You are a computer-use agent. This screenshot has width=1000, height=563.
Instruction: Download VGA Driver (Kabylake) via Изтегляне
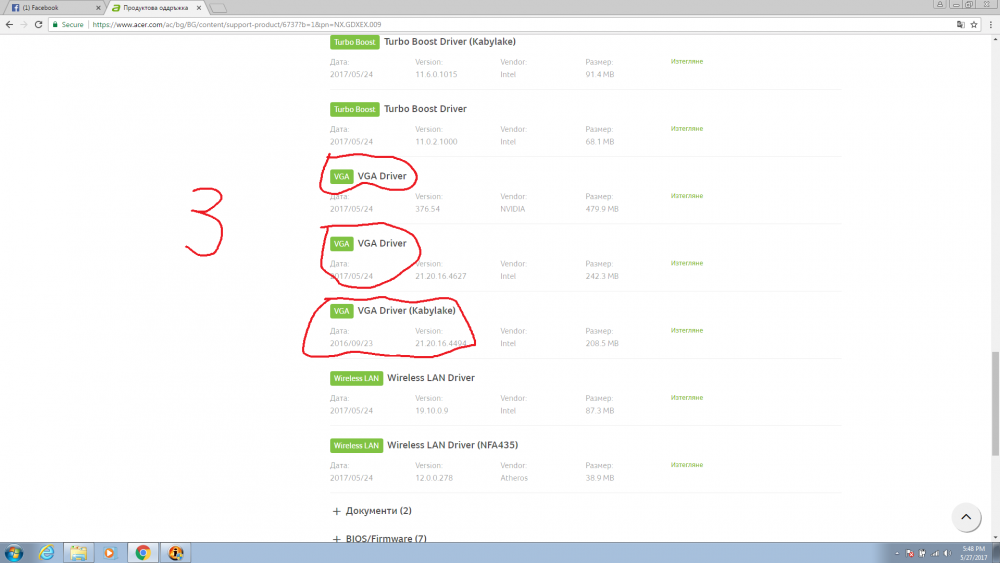(686, 330)
